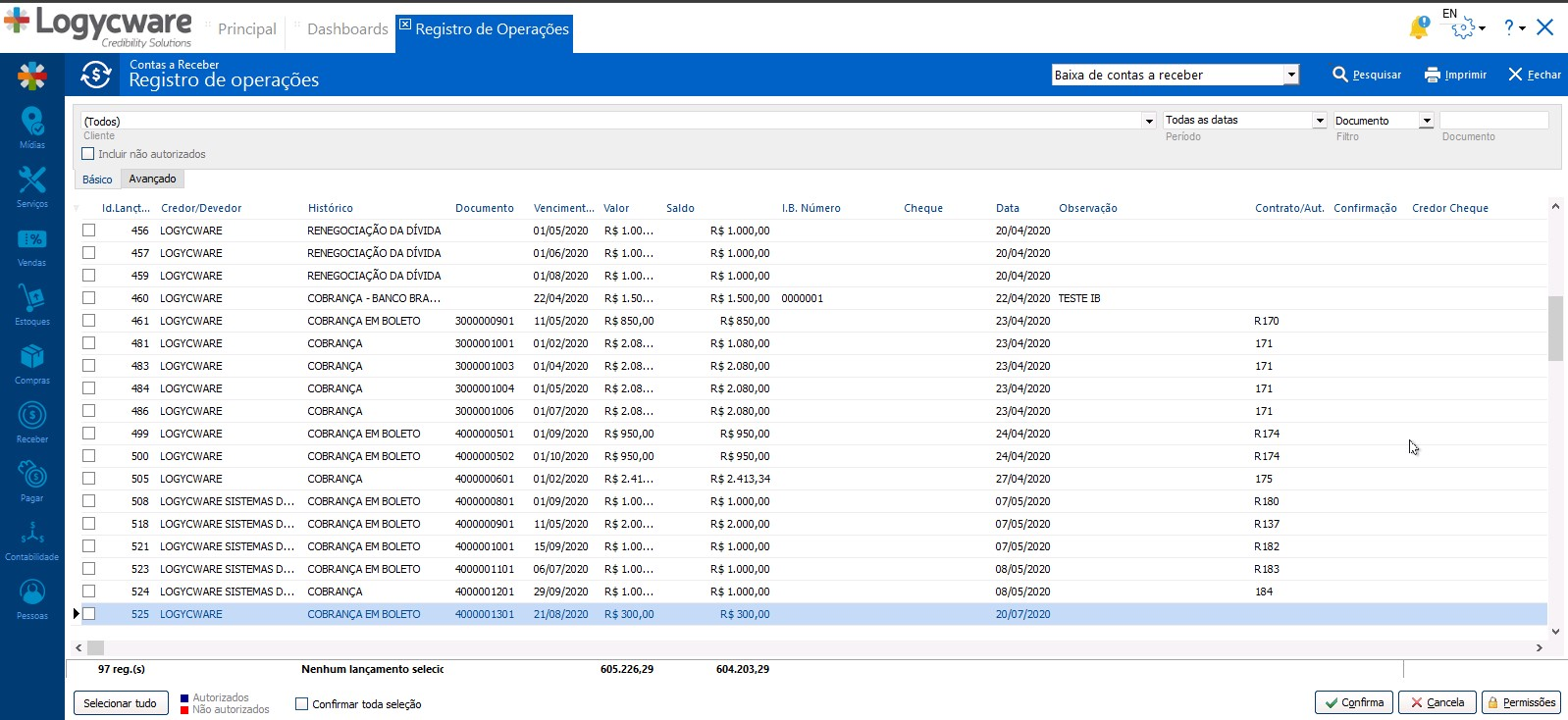Click the horizontal scrollbar thumb
Viewport: 1568px width, 720px height.
(x=95, y=647)
